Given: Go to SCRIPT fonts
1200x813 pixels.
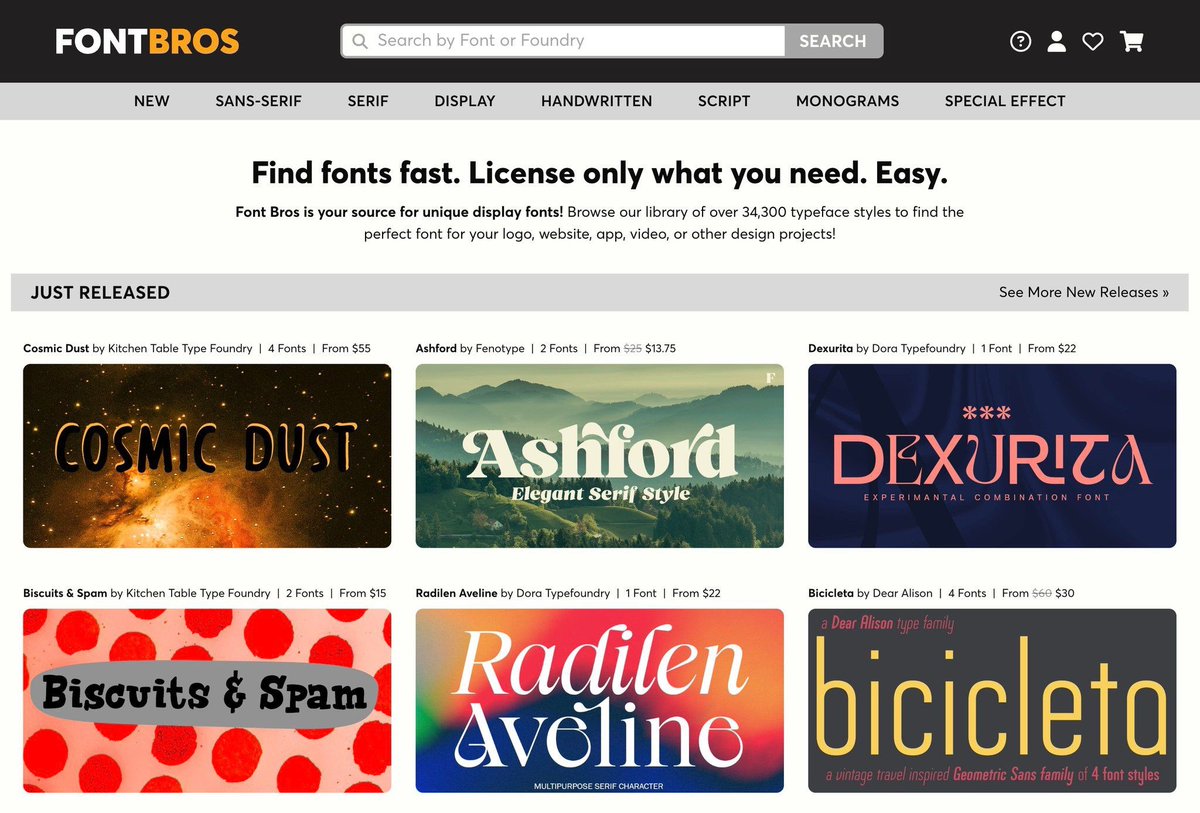Looking at the screenshot, I should 723,101.
